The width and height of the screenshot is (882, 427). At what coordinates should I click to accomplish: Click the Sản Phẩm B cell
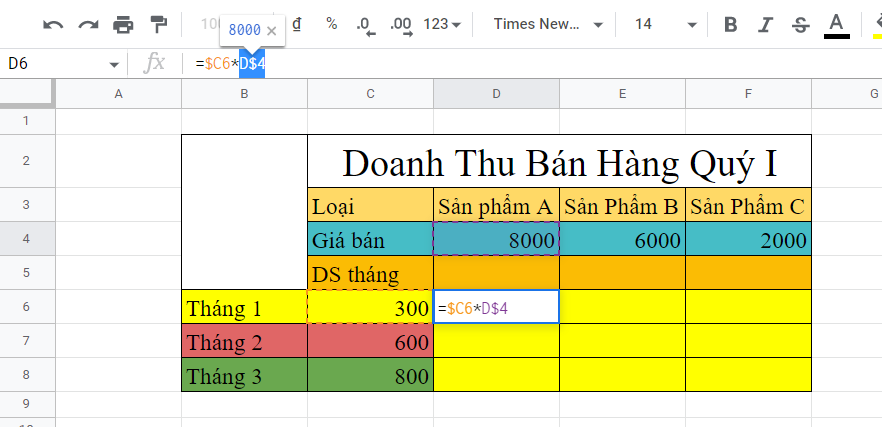(622, 205)
